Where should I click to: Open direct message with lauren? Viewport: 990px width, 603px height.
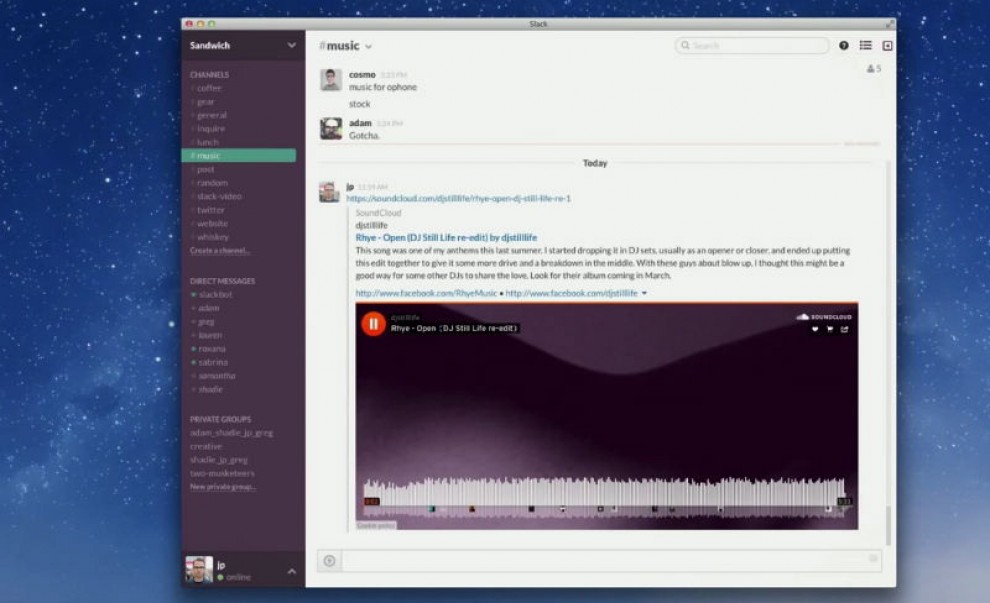pyautogui.click(x=210, y=335)
